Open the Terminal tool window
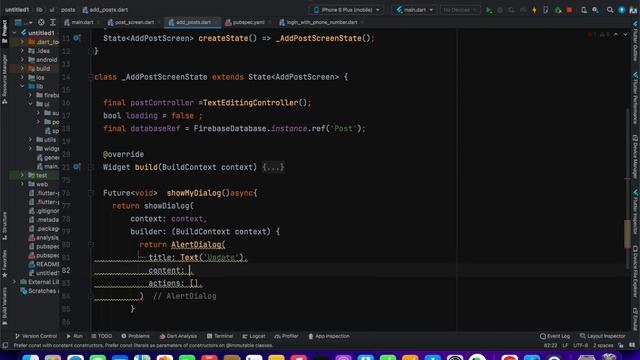 coord(220,336)
